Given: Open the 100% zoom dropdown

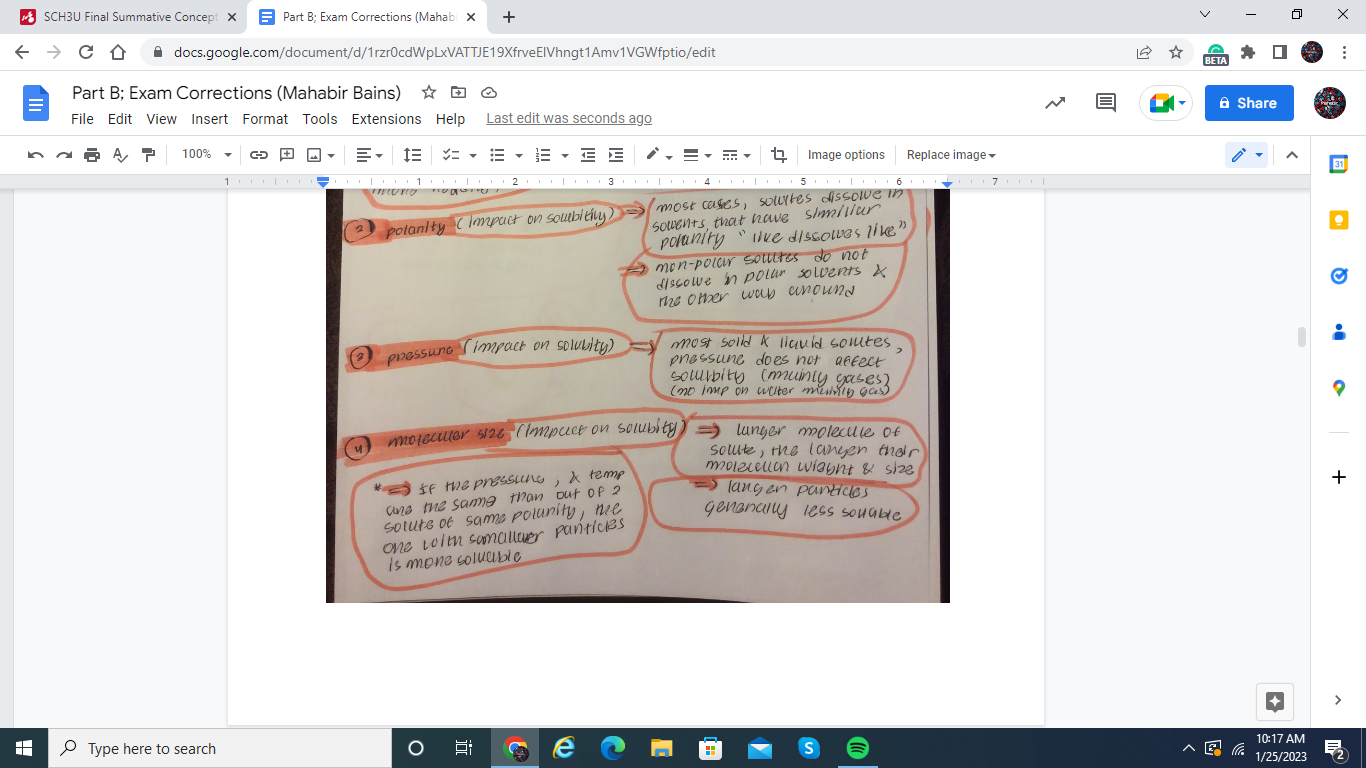Looking at the screenshot, I should (x=206, y=155).
